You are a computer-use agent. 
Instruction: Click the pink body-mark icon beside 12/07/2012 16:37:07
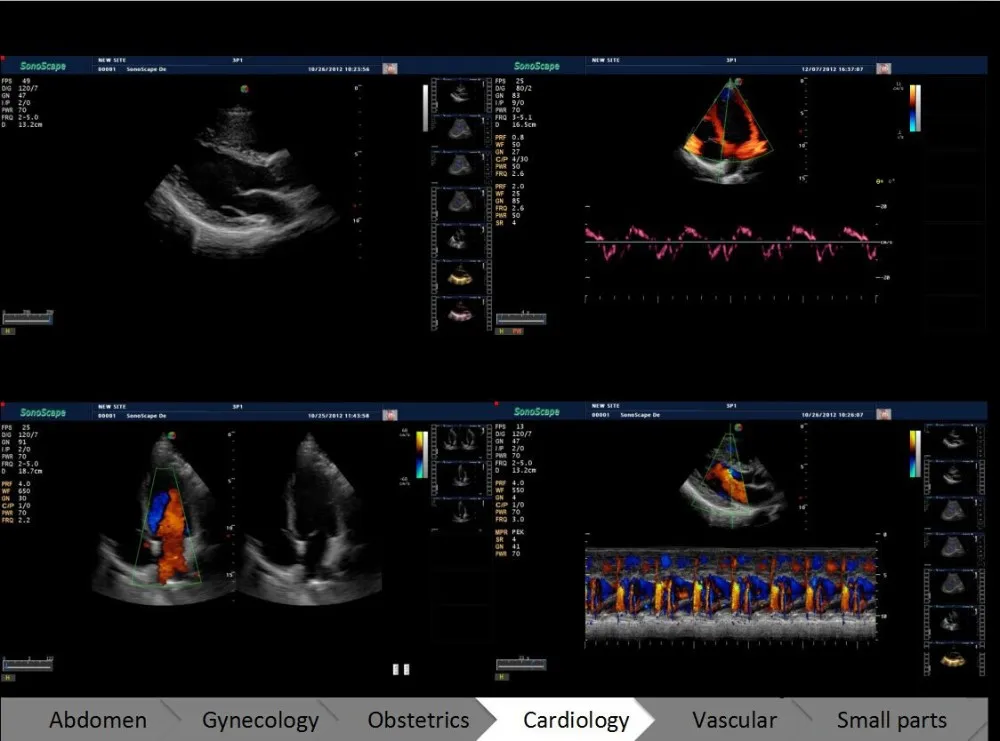[x=883, y=68]
